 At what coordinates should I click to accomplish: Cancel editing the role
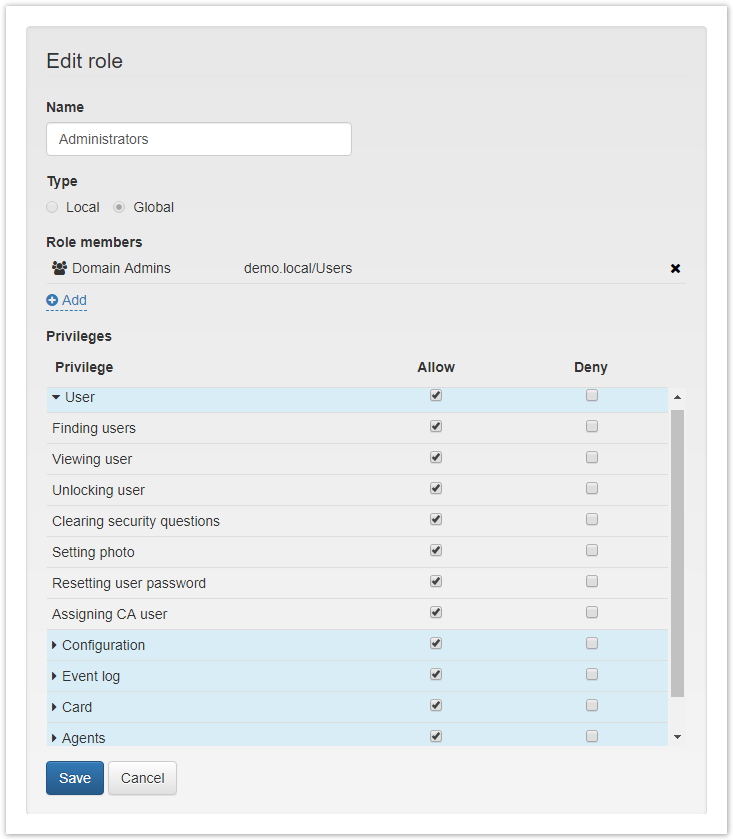coord(142,778)
